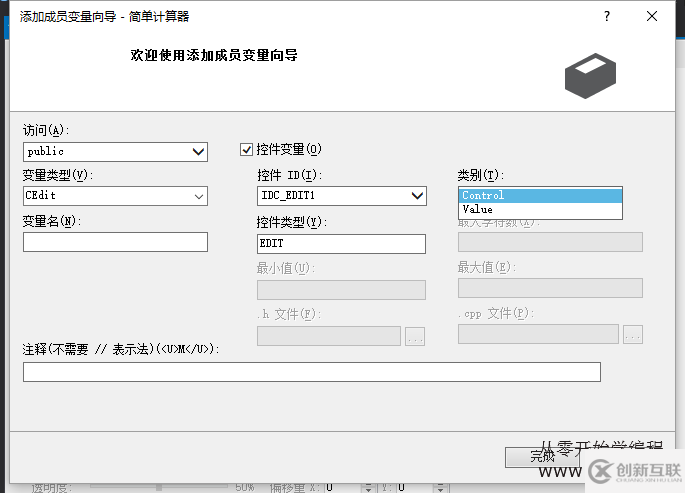
Task: Click the 变量名 input field
Action: 115,242
